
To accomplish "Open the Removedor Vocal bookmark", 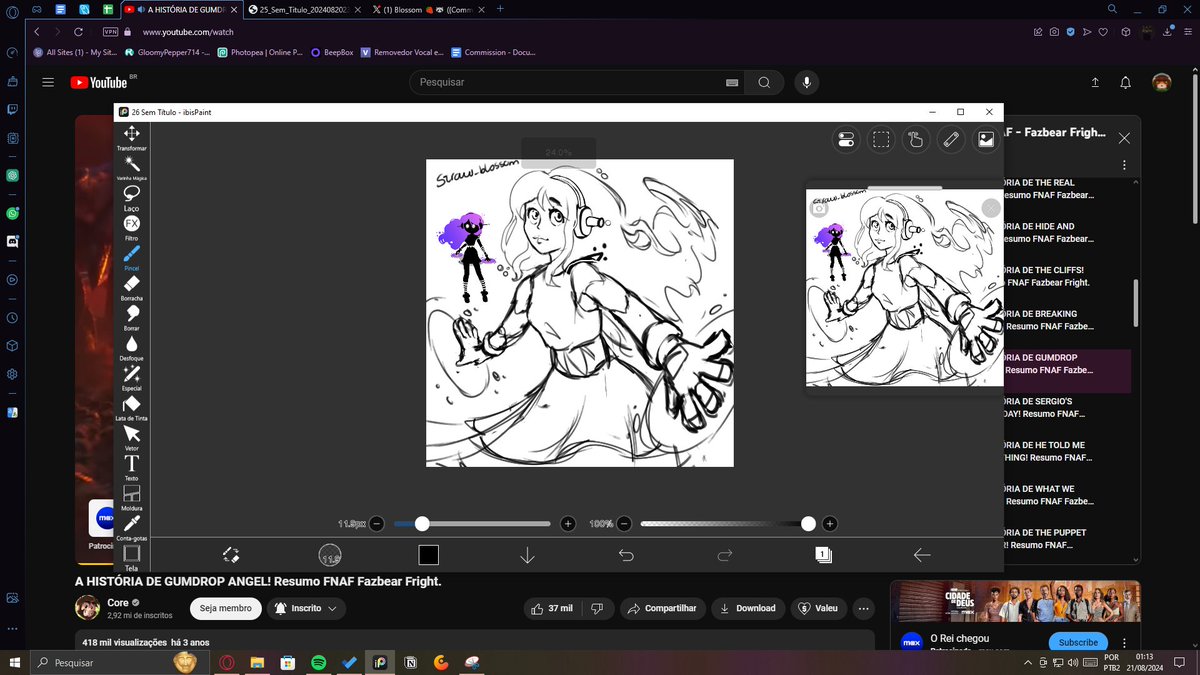I will point(401,52).
